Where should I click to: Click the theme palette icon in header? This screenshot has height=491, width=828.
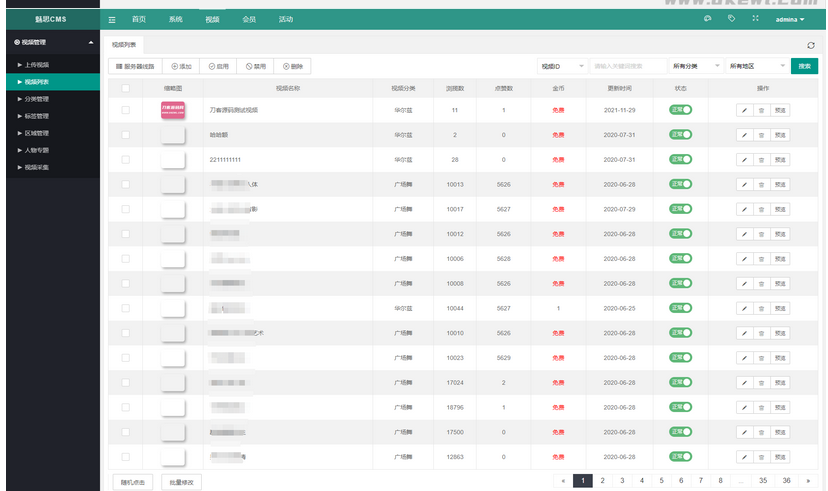point(707,19)
